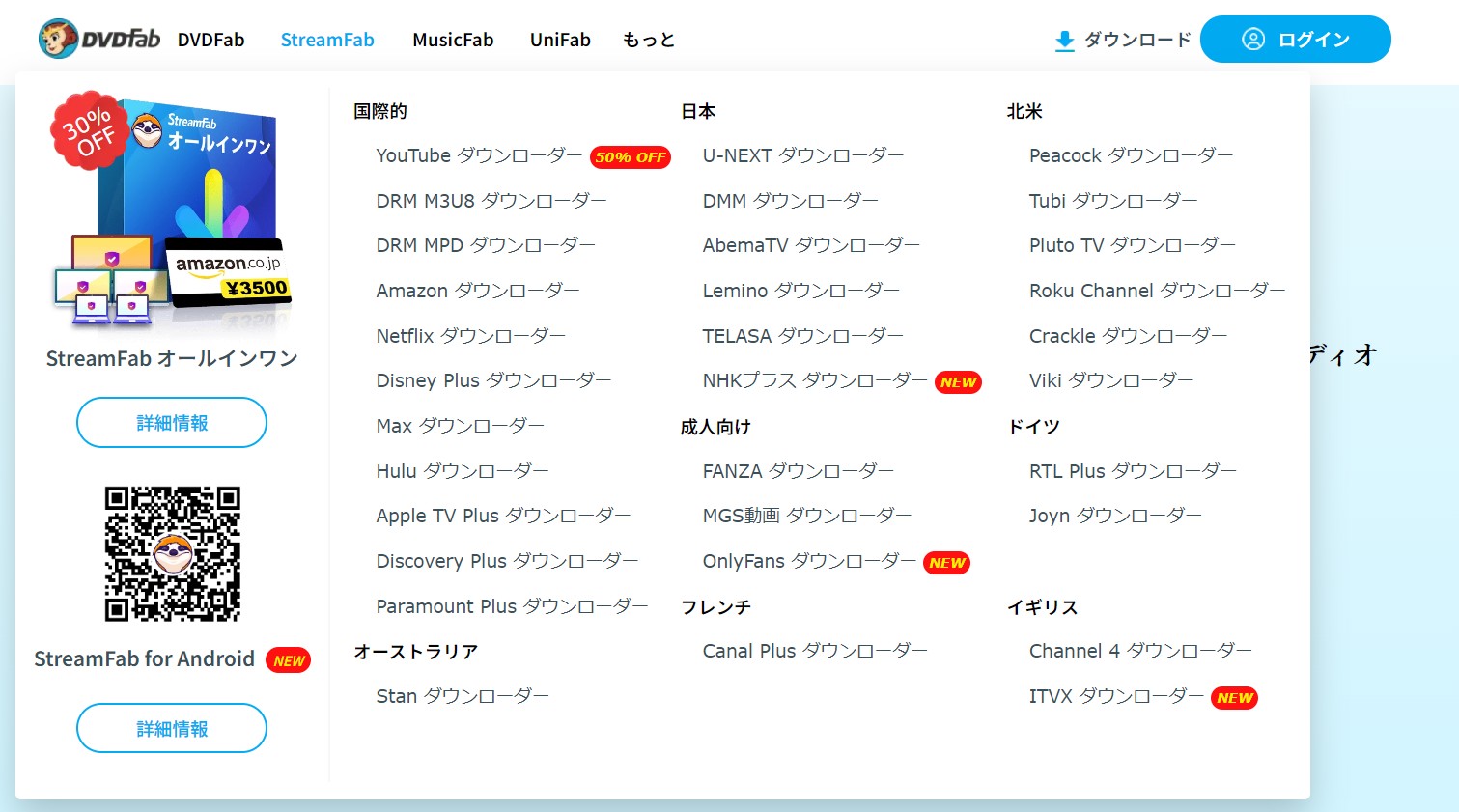Screen dimensions: 1459x812
Task: Open Pluto TV ダウンローダー
Action: click(x=1133, y=245)
